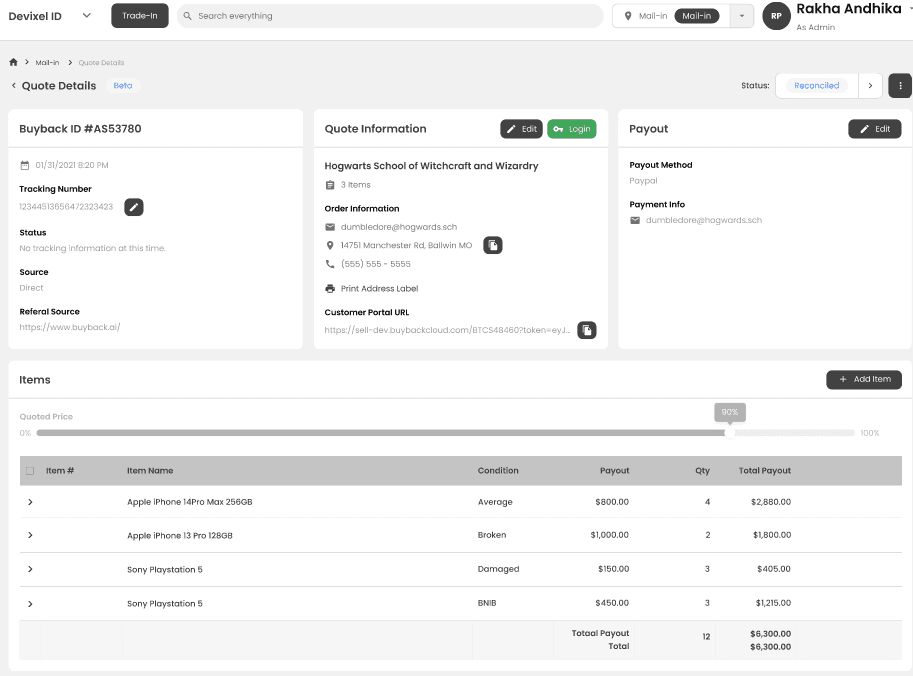Copy the Manchester Rd address
The height and width of the screenshot is (676, 913).
pos(493,245)
